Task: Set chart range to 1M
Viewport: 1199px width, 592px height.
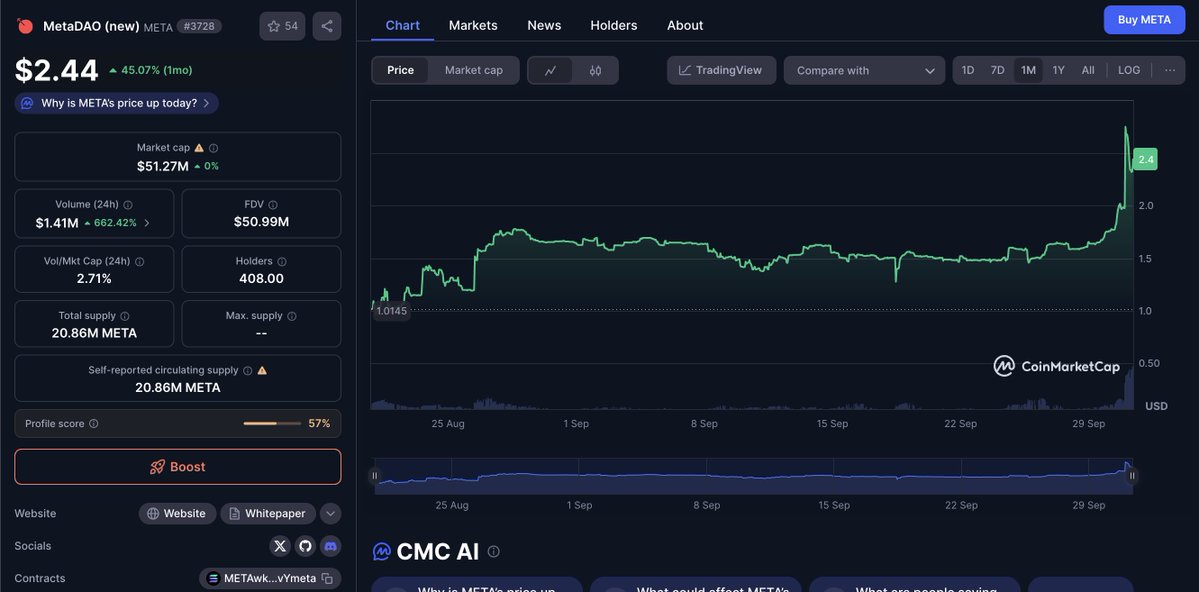Action: tap(1028, 70)
